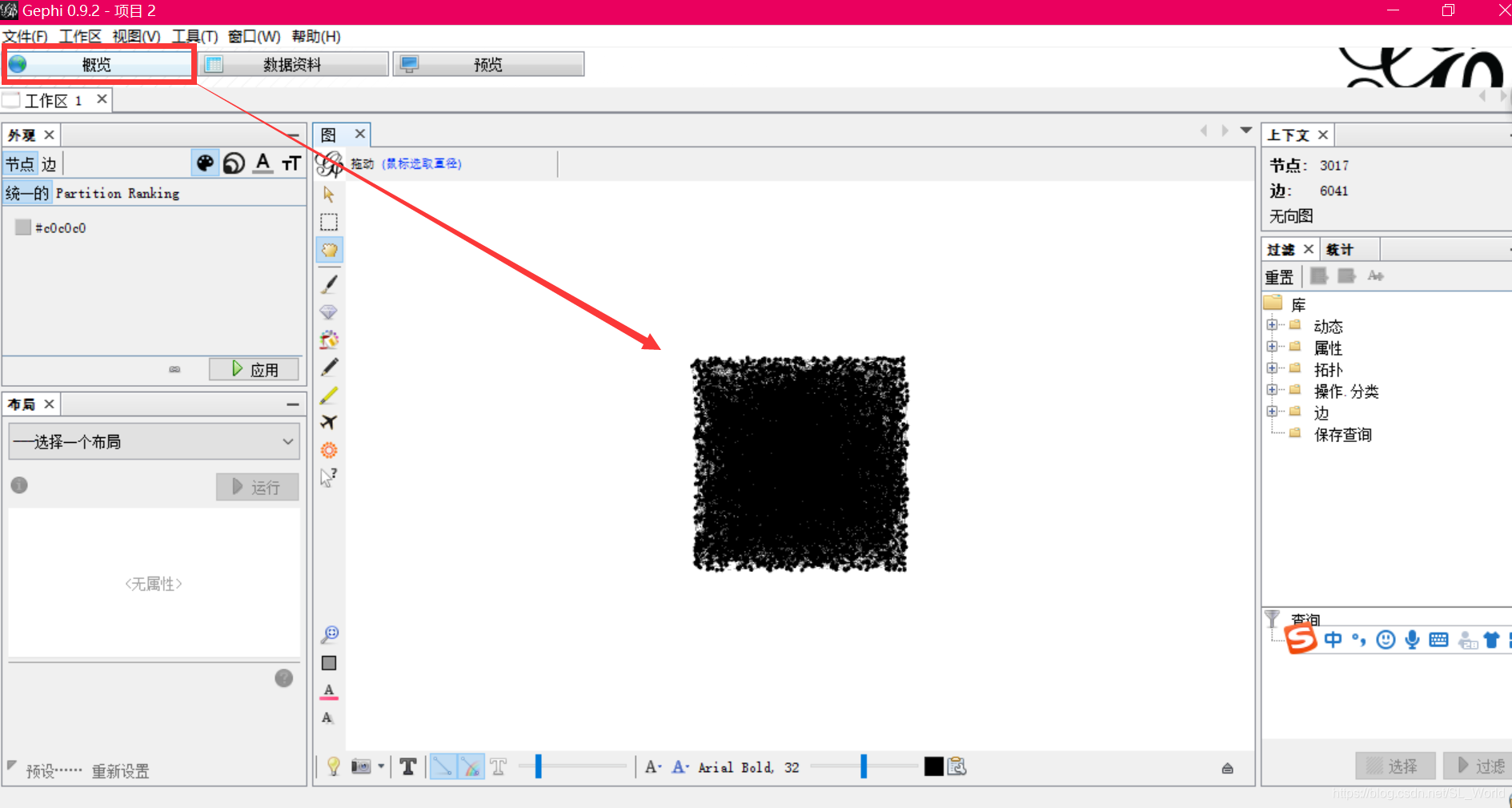1512x808 pixels.
Task: Select label color A icon in appearance
Action: click(263, 163)
